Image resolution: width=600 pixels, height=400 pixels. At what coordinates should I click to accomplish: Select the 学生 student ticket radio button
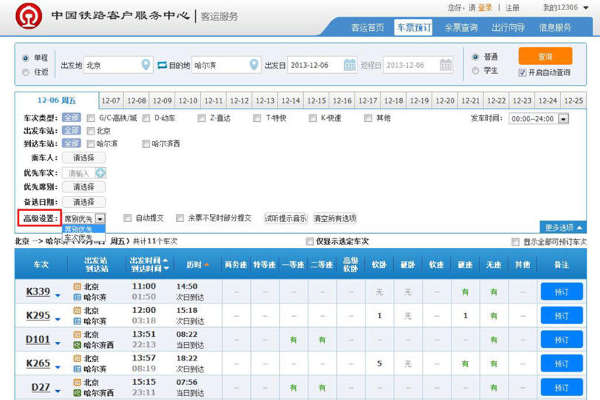point(476,71)
